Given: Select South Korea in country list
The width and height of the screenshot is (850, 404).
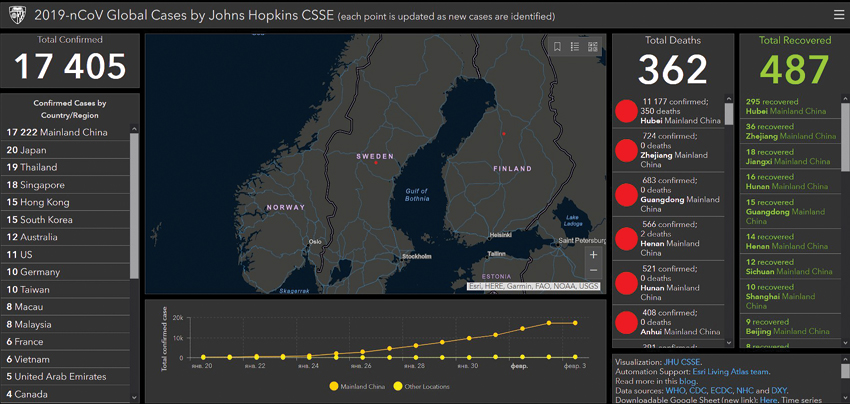Looking at the screenshot, I should tap(66, 220).
